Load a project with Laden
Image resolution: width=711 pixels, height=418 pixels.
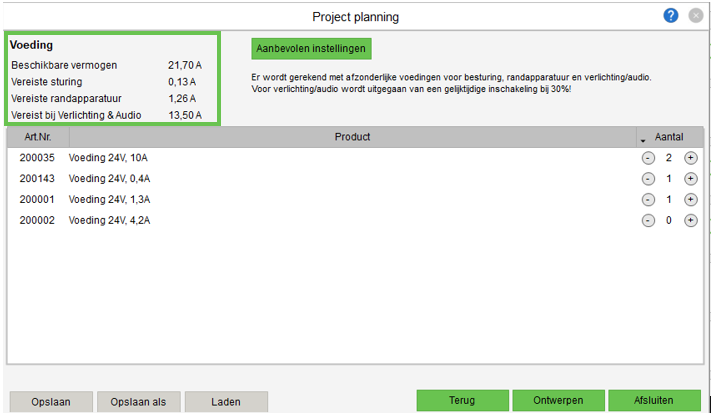tap(226, 402)
